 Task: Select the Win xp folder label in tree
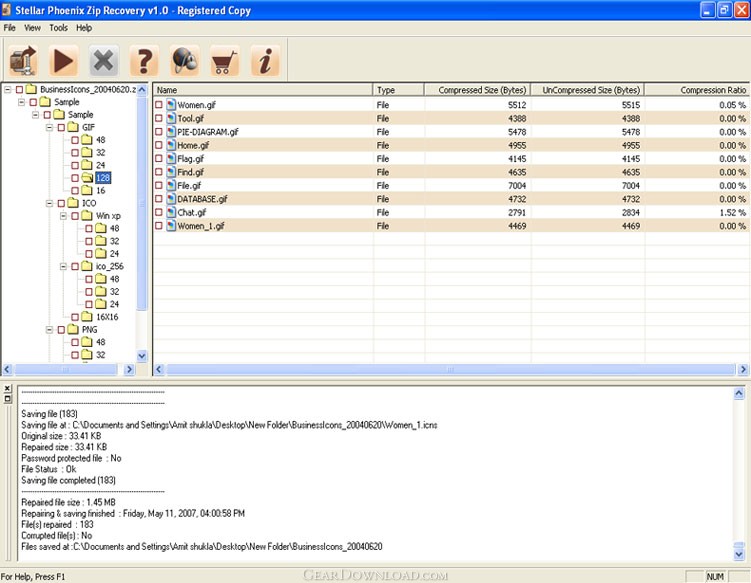click(108, 216)
